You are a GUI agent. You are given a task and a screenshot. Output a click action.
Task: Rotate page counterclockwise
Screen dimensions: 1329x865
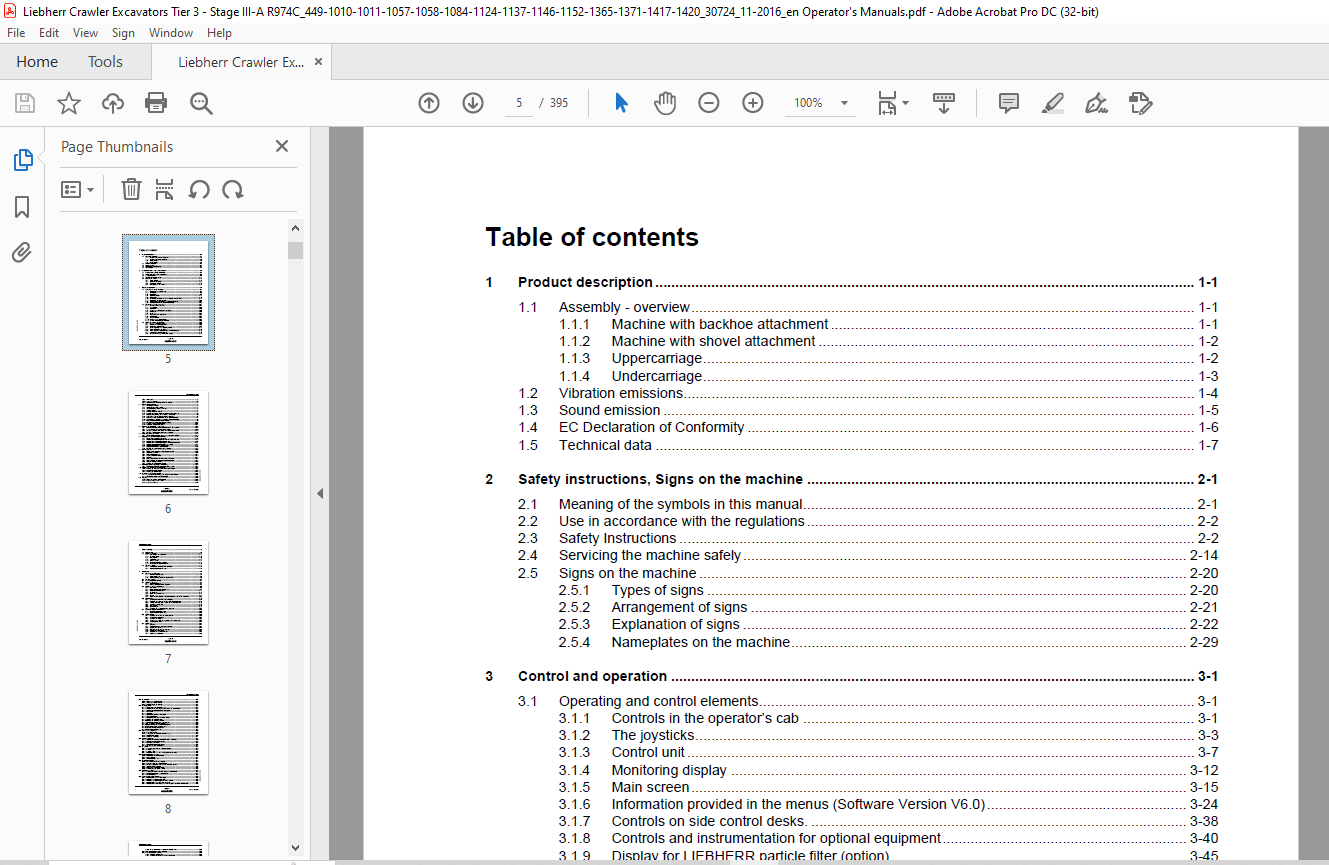coord(199,189)
